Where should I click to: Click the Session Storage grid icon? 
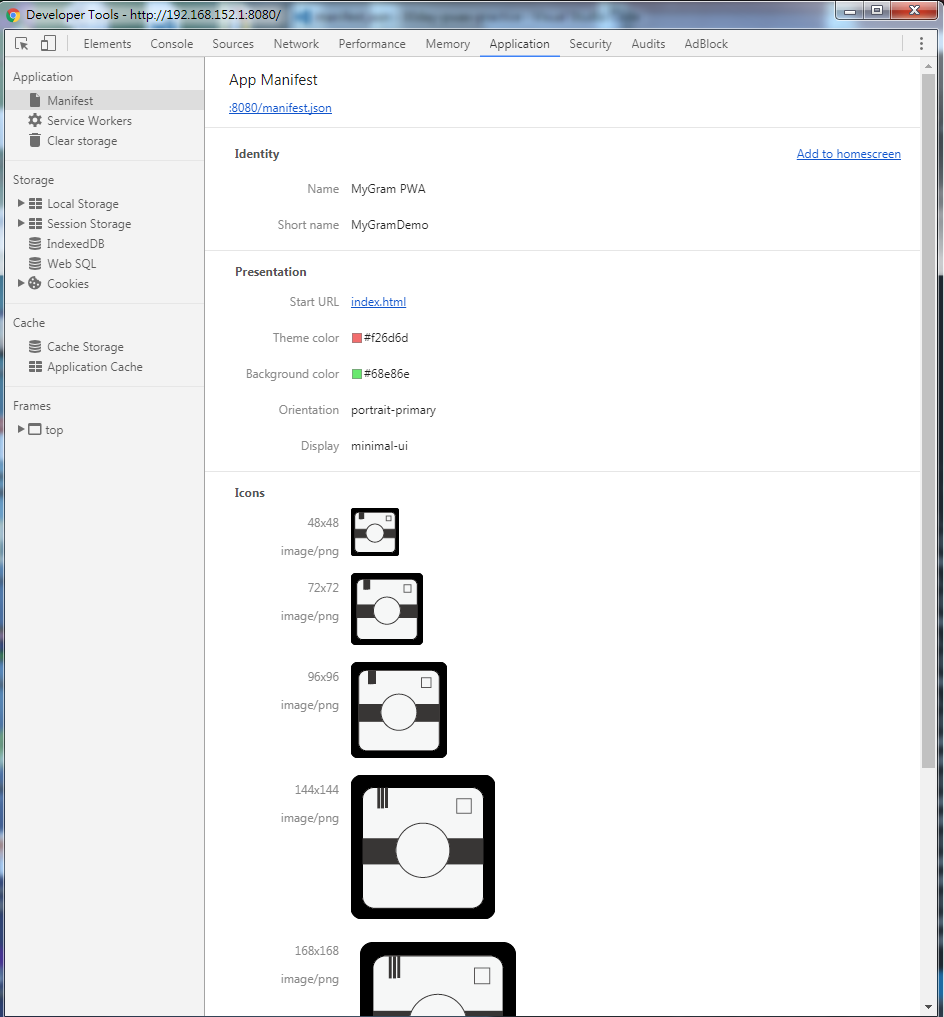(36, 224)
